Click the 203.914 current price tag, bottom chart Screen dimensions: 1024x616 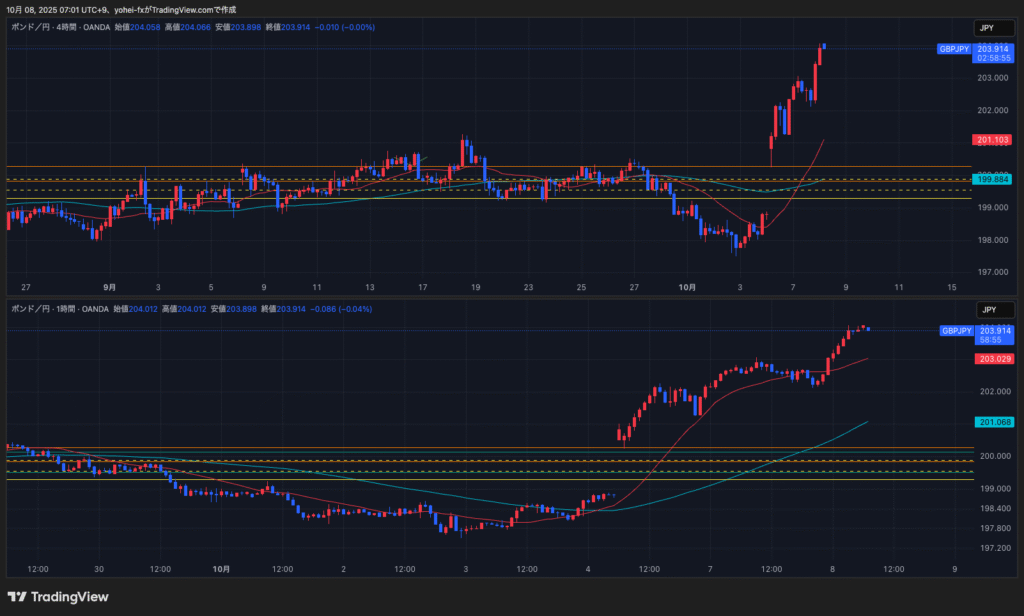pos(994,330)
